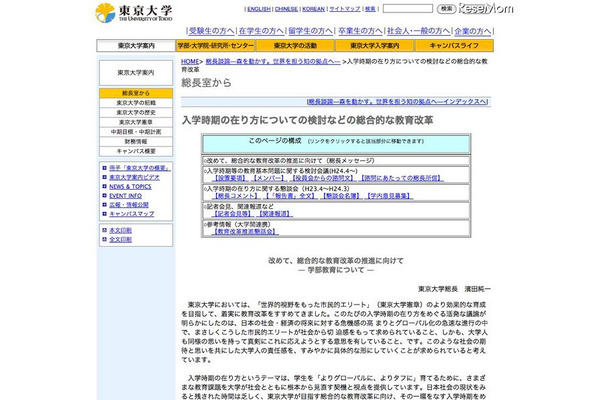Select 中期目標・中期計画 sidebar menu item
The height and width of the screenshot is (400, 610).
click(136, 132)
